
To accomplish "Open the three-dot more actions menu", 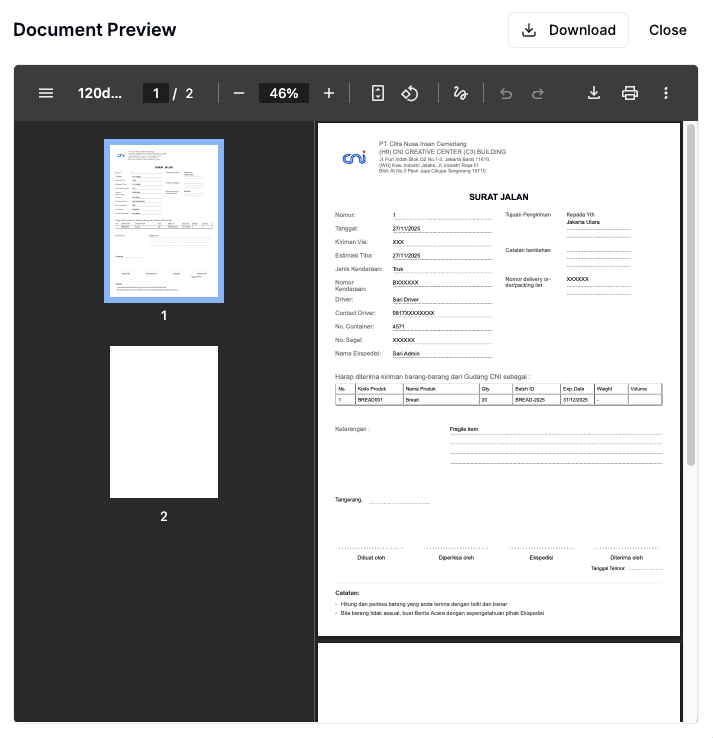I will coord(666,93).
